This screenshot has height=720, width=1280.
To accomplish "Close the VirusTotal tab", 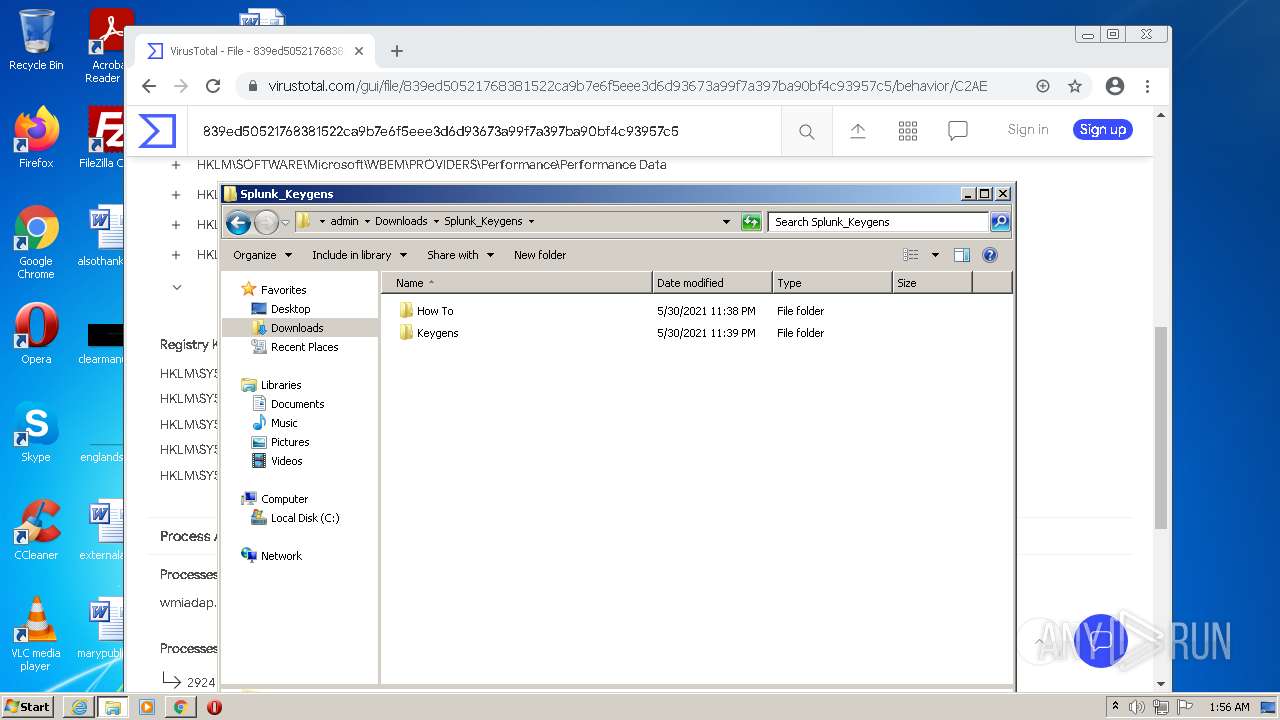I will pyautogui.click(x=359, y=51).
